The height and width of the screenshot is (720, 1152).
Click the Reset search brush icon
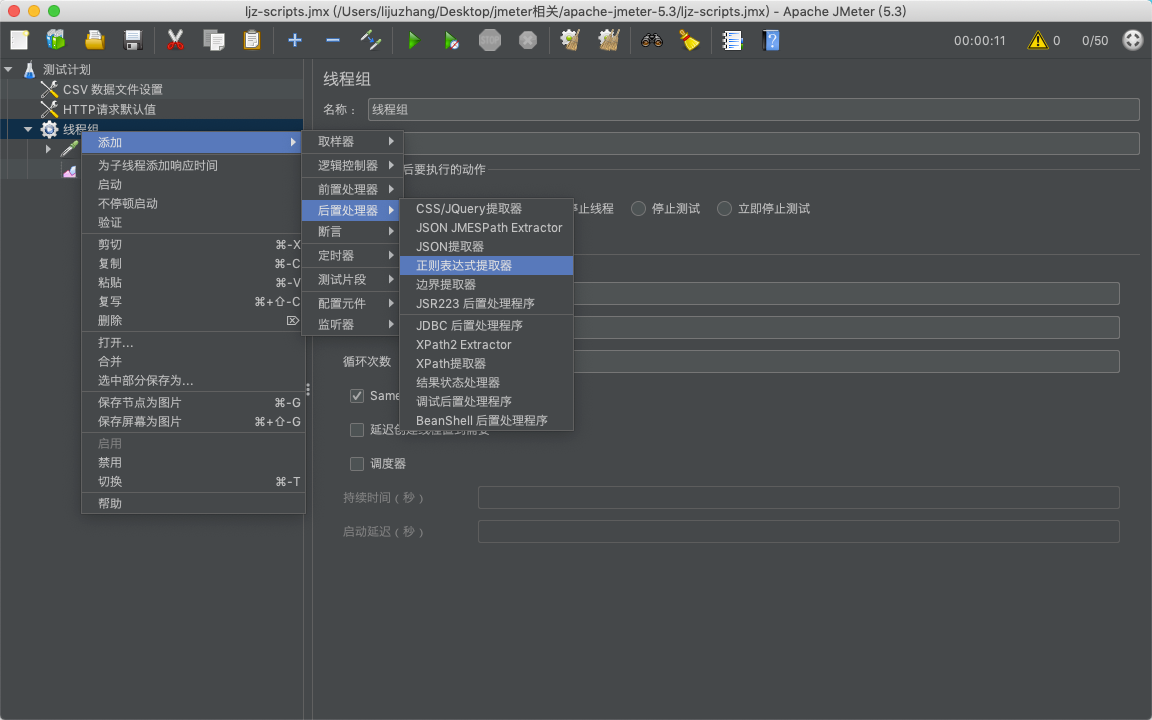[x=689, y=40]
